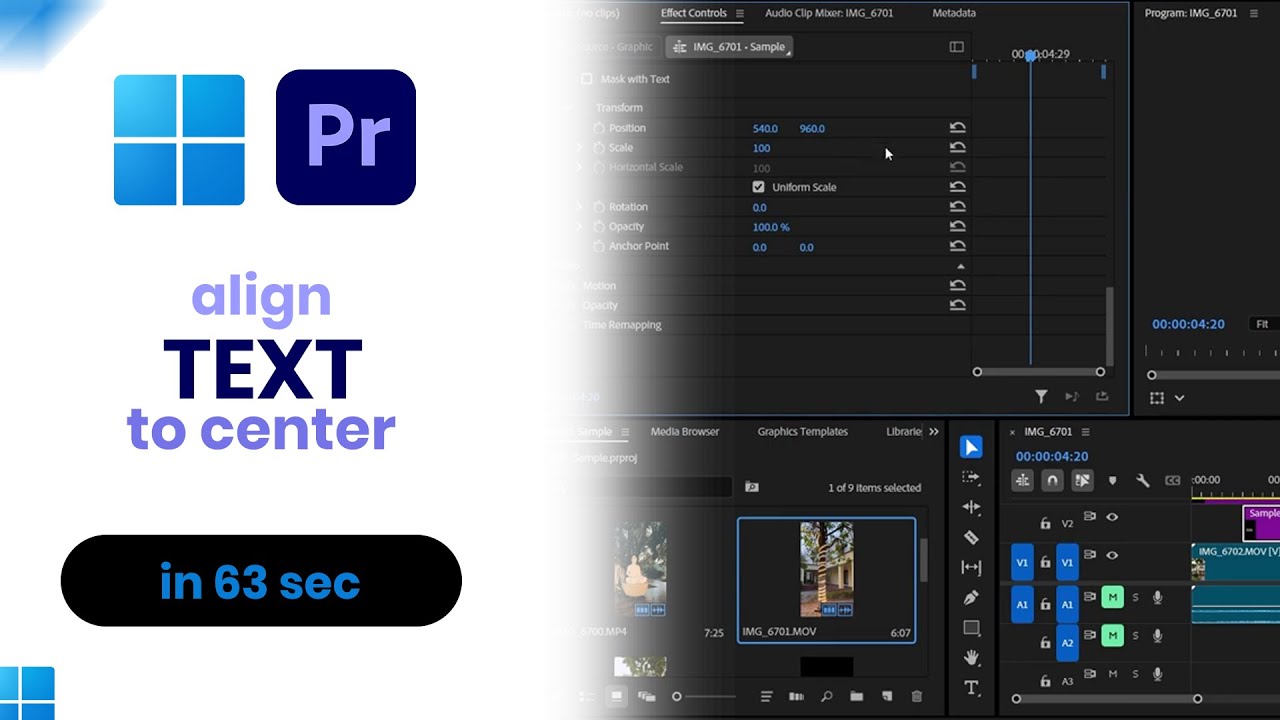Open IMG_6701 timeline panel menu
The width and height of the screenshot is (1280, 720).
[x=1085, y=432]
